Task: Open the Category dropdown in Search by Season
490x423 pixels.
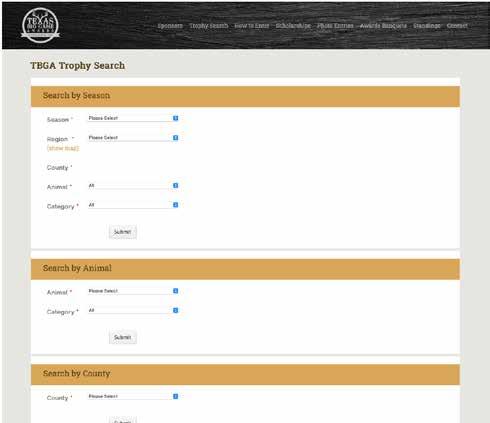Action: (x=133, y=205)
